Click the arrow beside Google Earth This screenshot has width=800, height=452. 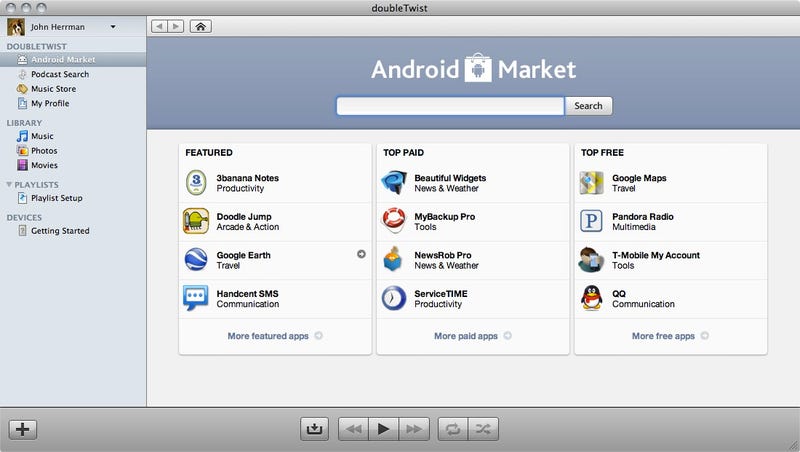pyautogui.click(x=361, y=254)
